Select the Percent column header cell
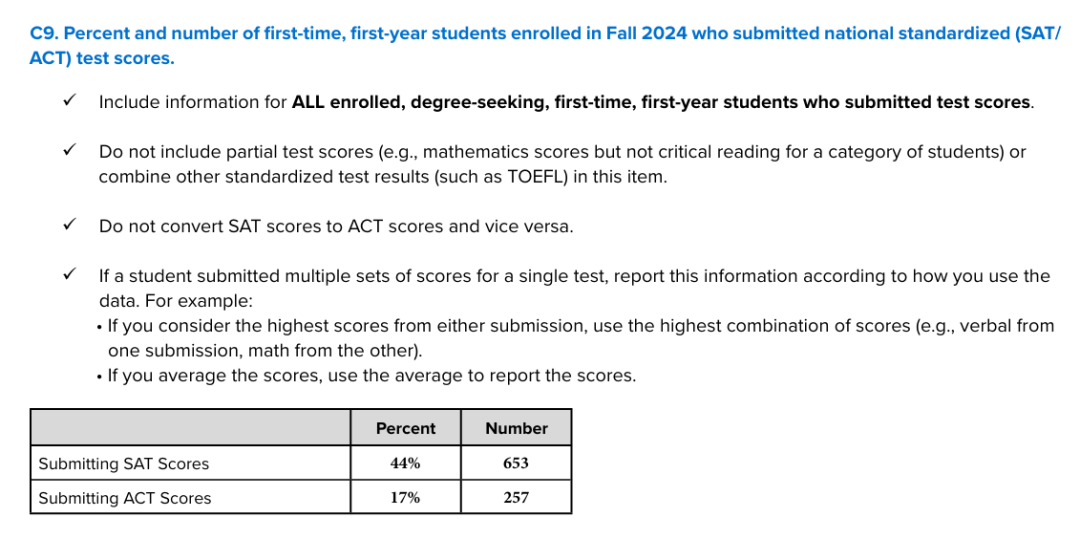Viewport: 1080px width, 539px height. (405, 428)
